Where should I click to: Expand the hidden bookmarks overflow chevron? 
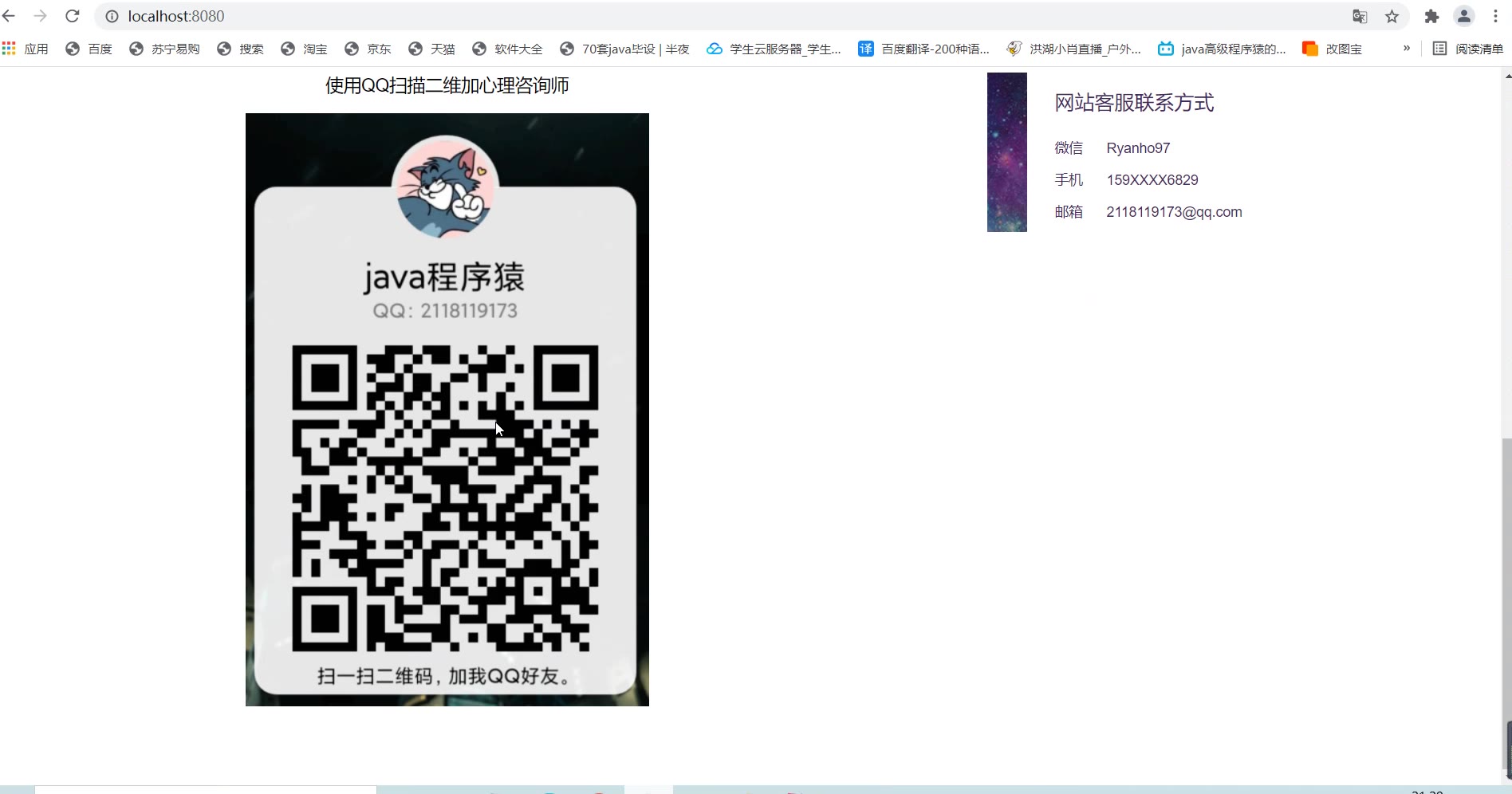click(1407, 48)
